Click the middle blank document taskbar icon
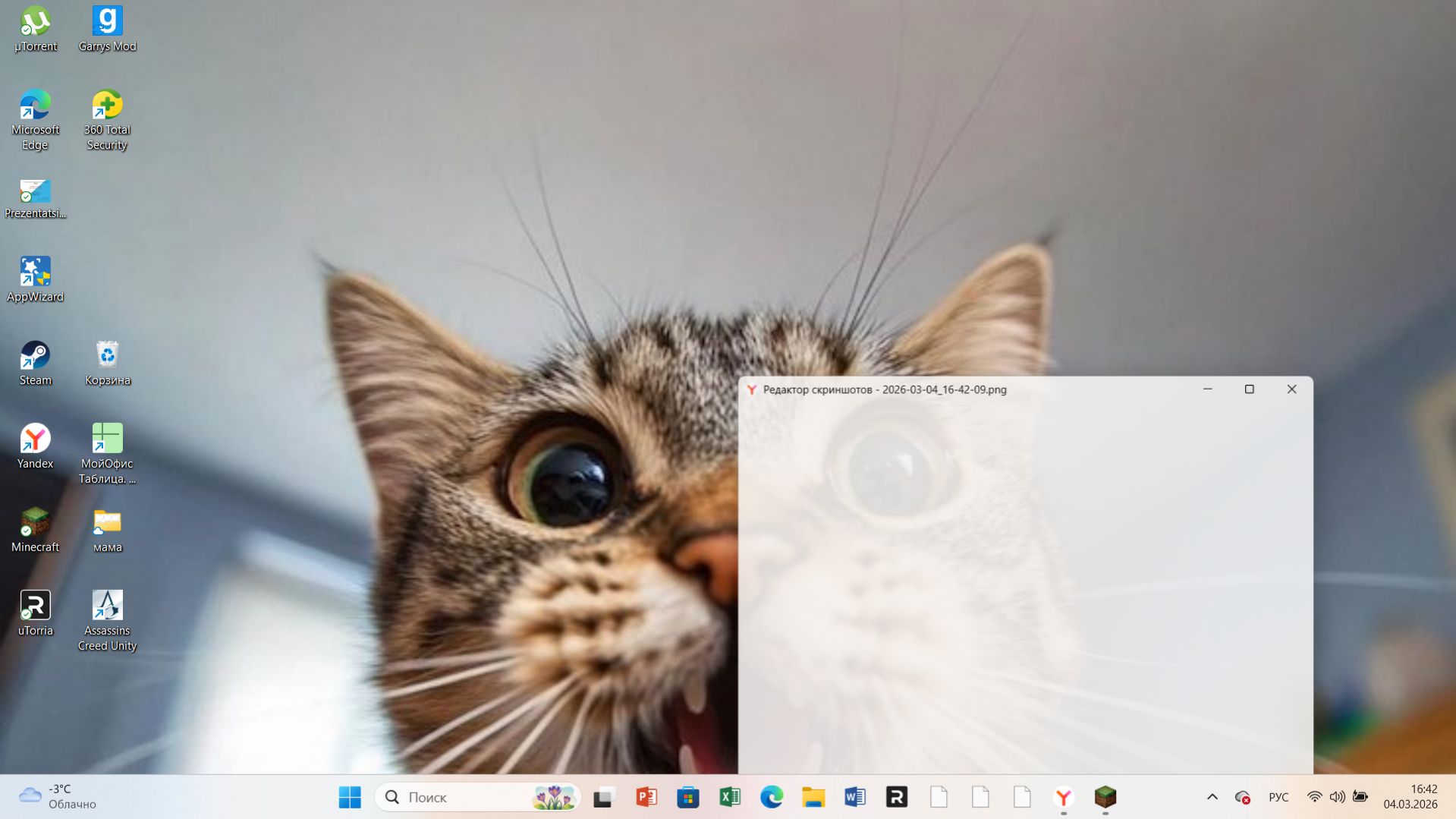This screenshot has width=1456, height=819. pos(980,797)
